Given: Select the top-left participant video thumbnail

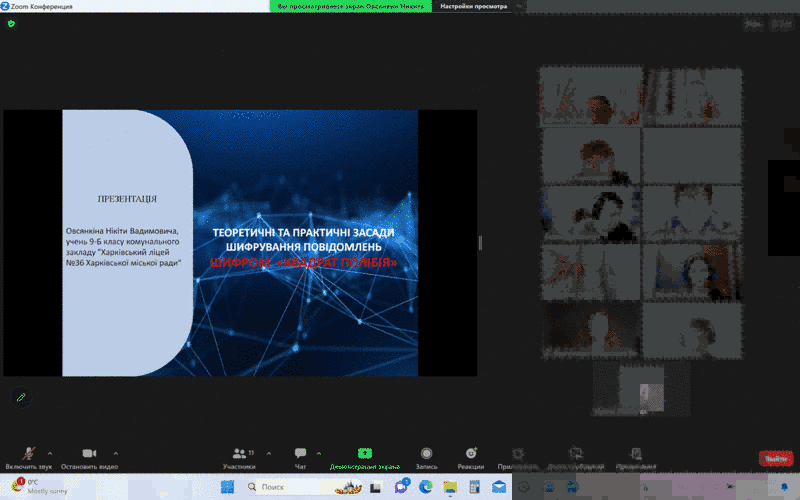Looking at the screenshot, I should [x=590, y=97].
